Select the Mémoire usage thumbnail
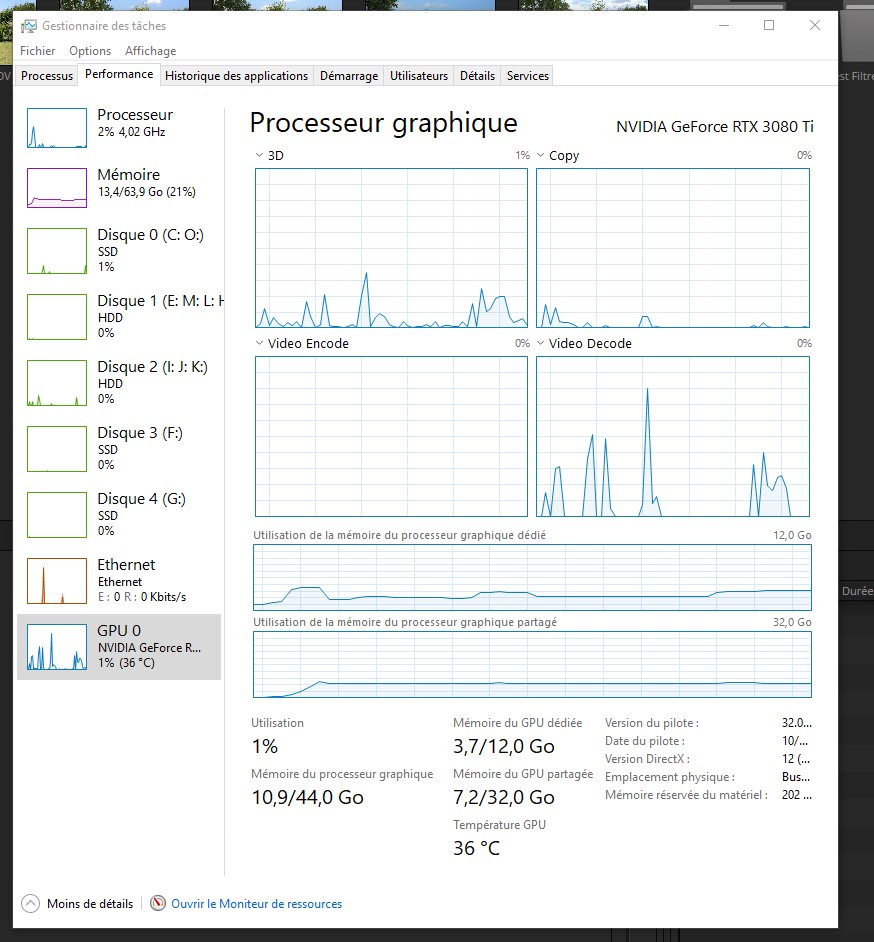Screen dimensions: 874x942 click(57, 188)
